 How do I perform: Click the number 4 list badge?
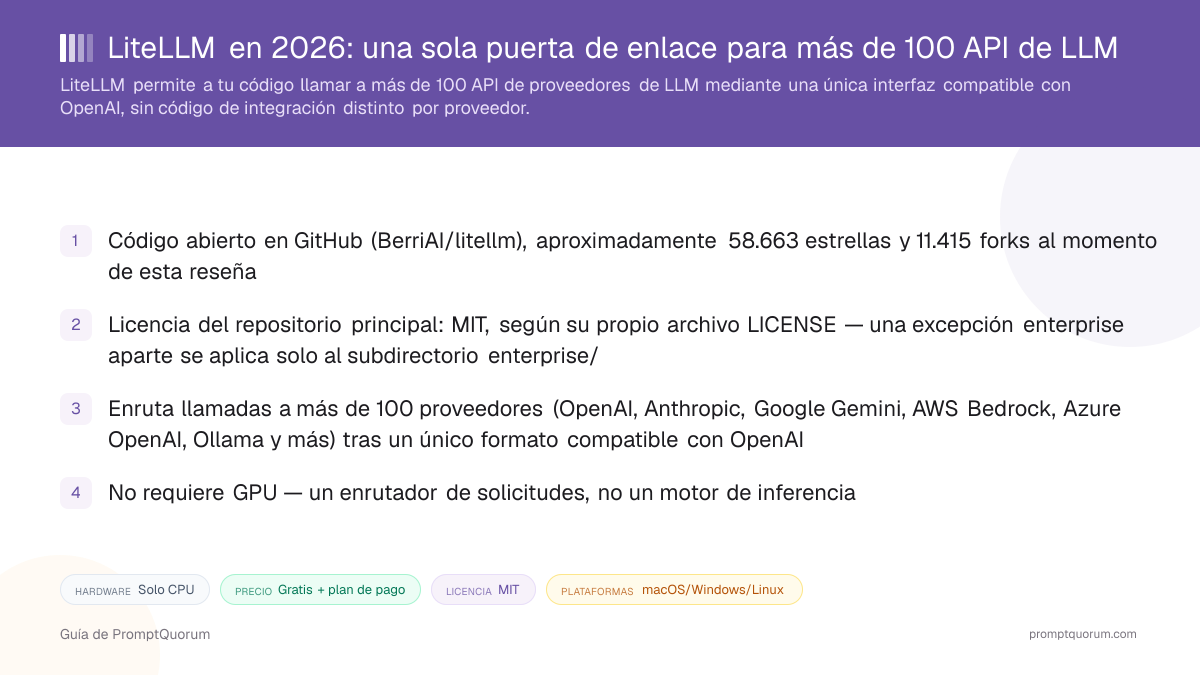coord(76,493)
